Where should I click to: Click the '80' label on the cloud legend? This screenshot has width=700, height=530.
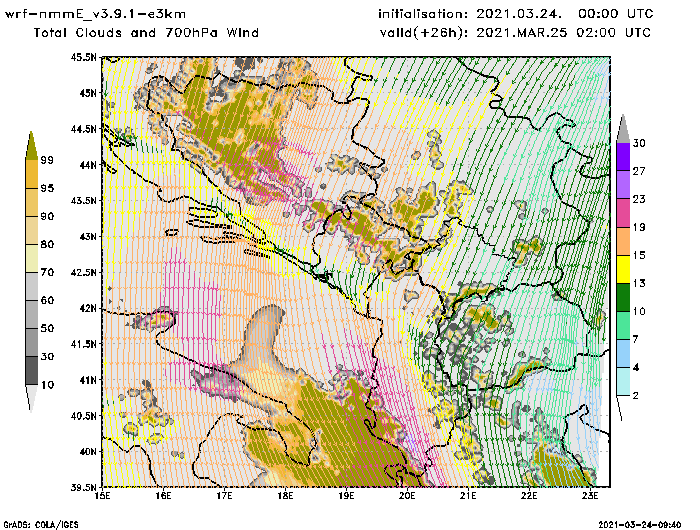(47, 244)
